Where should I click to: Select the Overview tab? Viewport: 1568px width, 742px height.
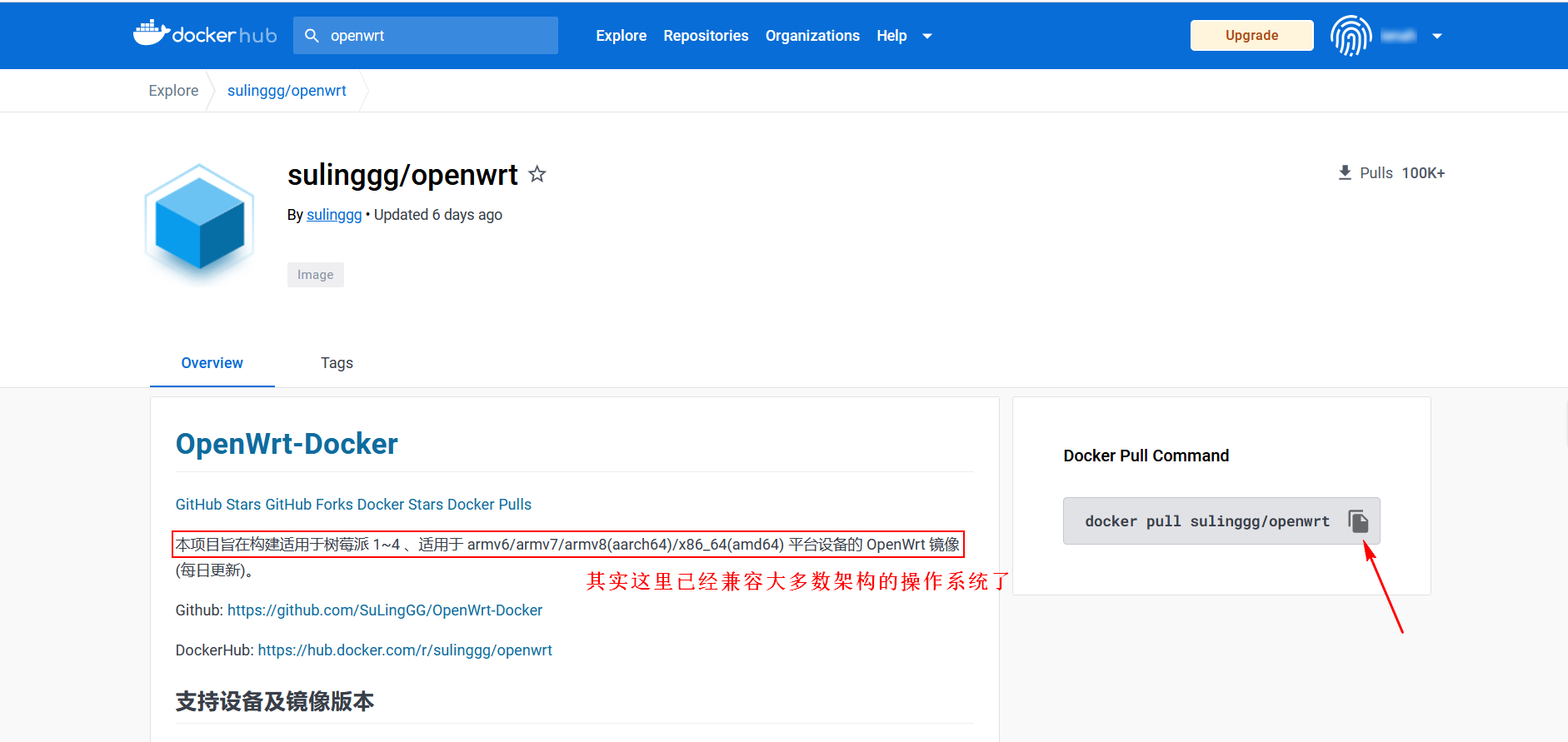pyautogui.click(x=212, y=363)
